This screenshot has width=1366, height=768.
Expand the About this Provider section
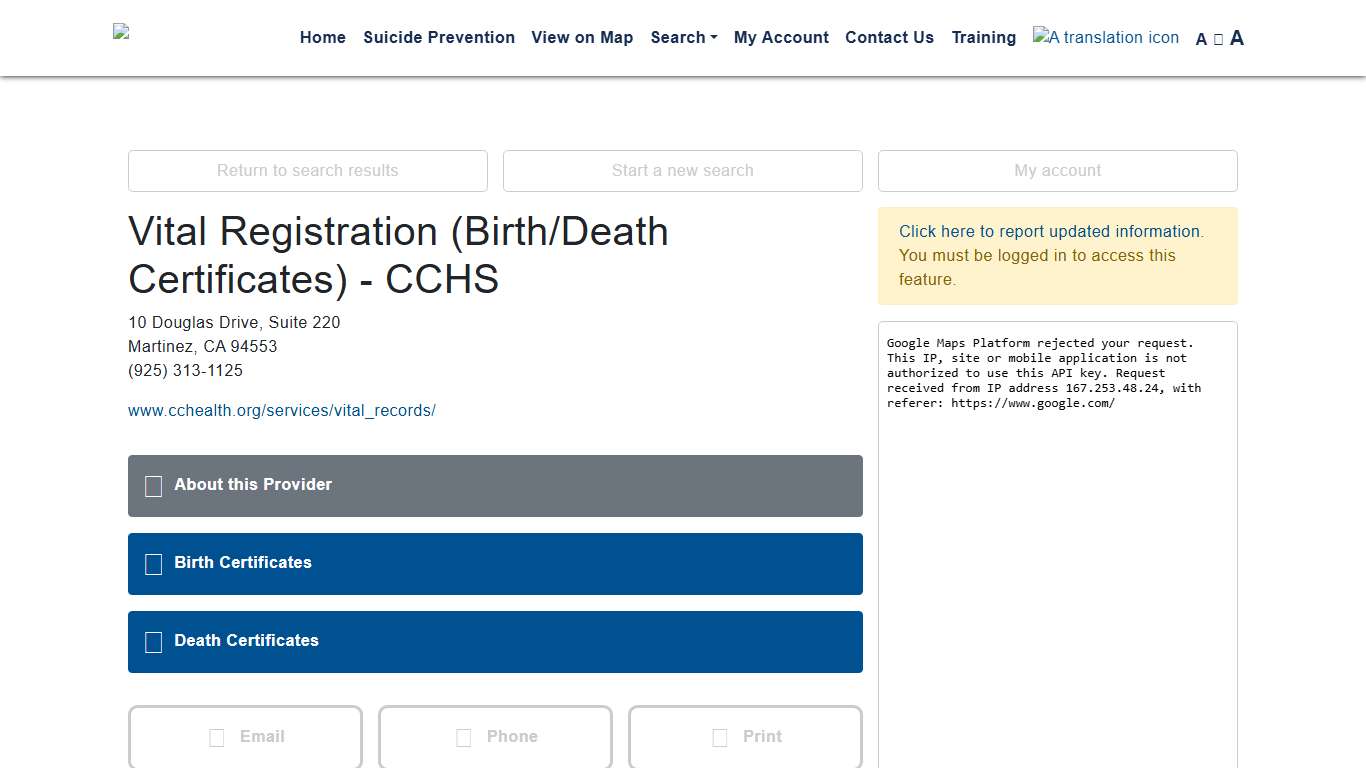(x=495, y=486)
